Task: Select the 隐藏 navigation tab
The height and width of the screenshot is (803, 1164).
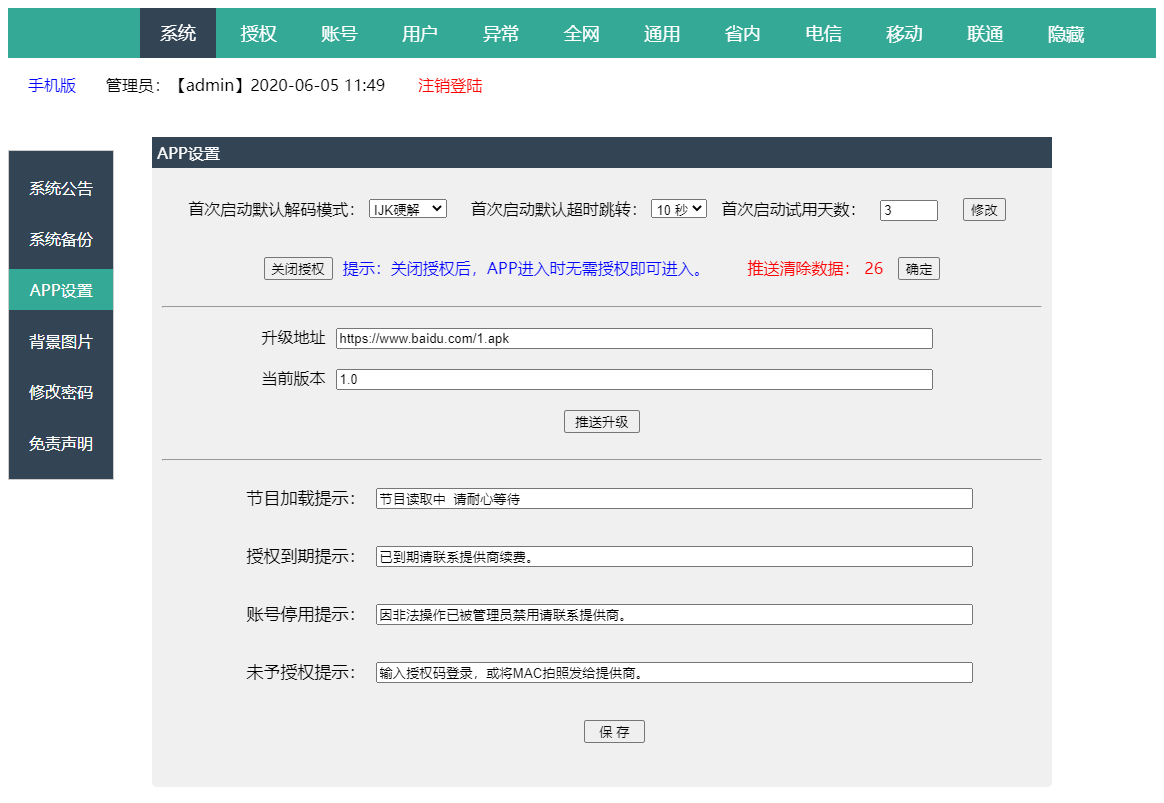Action: pyautogui.click(x=1065, y=34)
